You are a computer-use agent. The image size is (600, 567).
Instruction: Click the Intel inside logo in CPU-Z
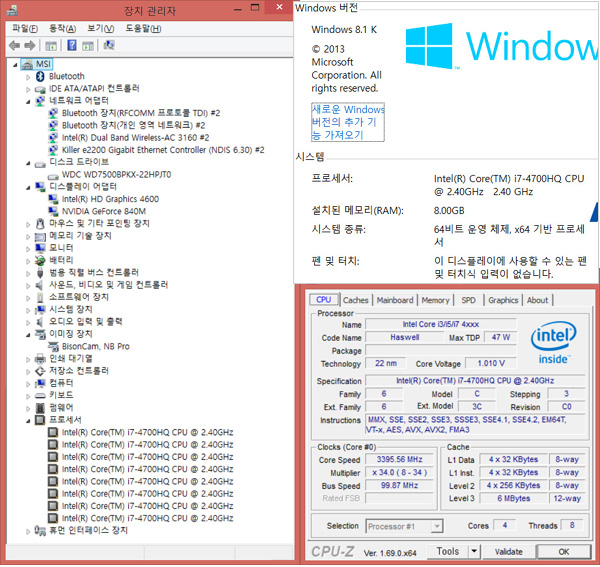[x=553, y=342]
